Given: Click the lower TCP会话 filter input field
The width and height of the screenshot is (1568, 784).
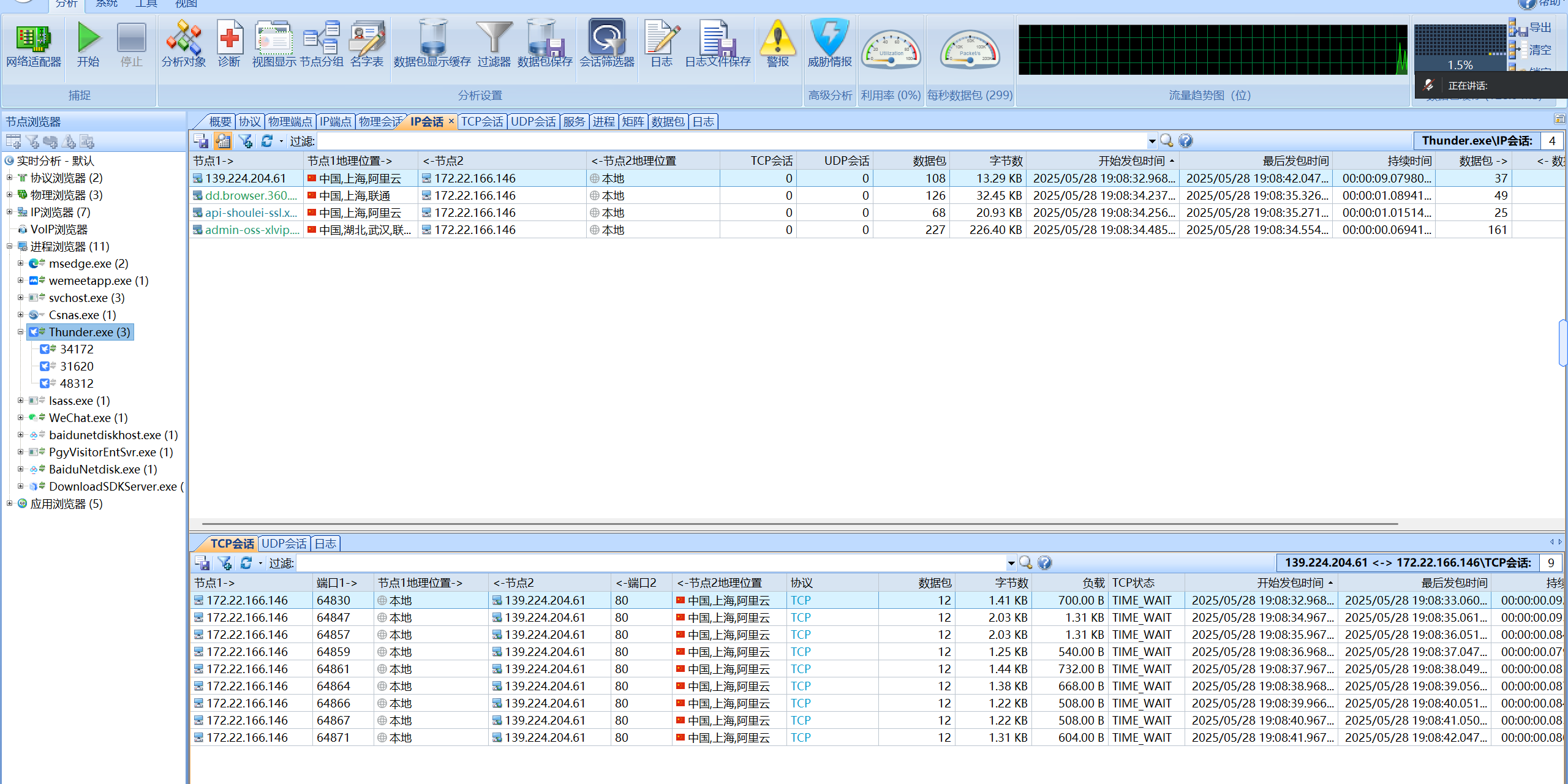Looking at the screenshot, I should click(x=649, y=563).
